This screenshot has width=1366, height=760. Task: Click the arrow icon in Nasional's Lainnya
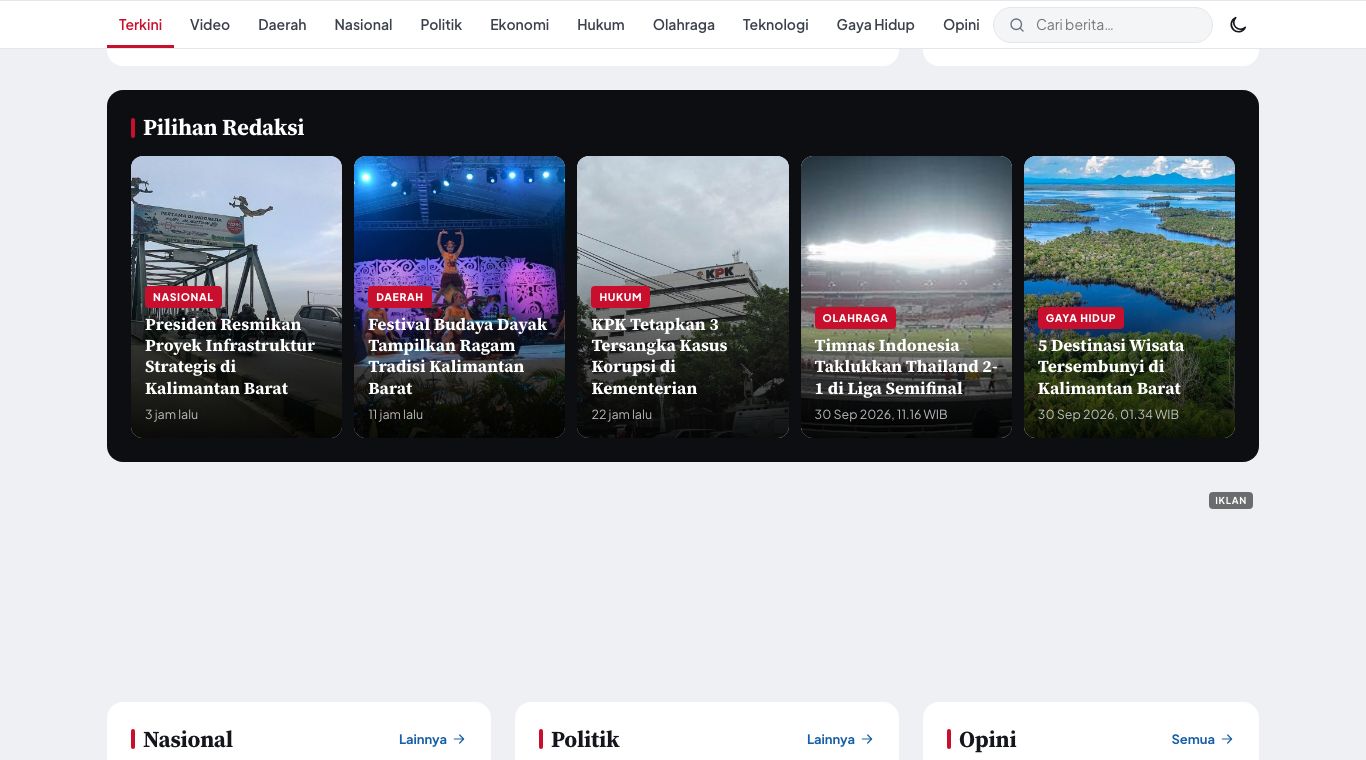coord(459,739)
